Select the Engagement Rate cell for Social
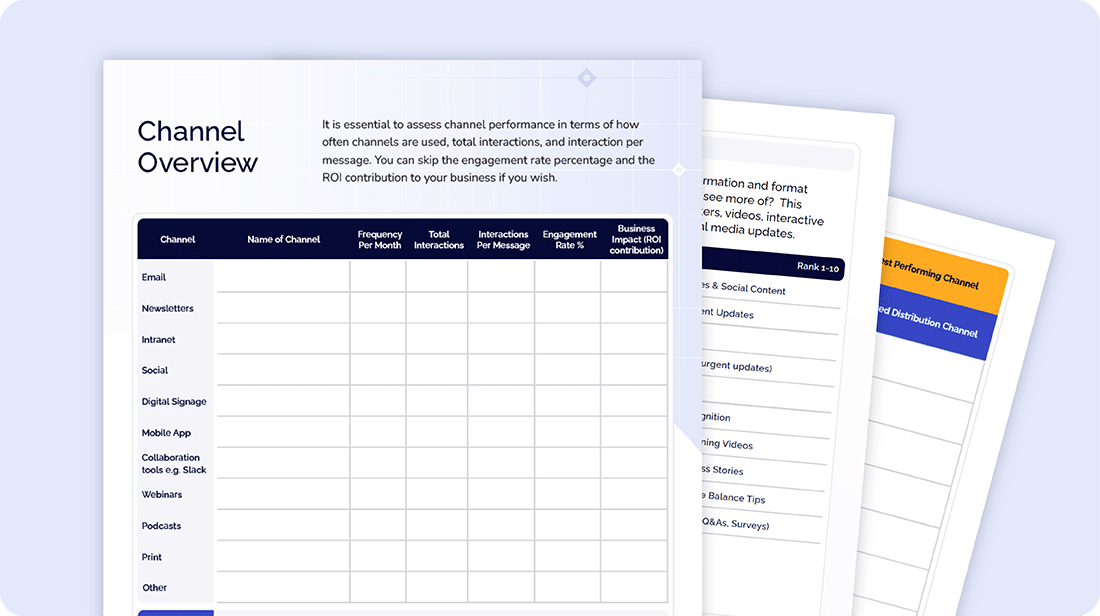The image size is (1100, 616). (x=568, y=369)
